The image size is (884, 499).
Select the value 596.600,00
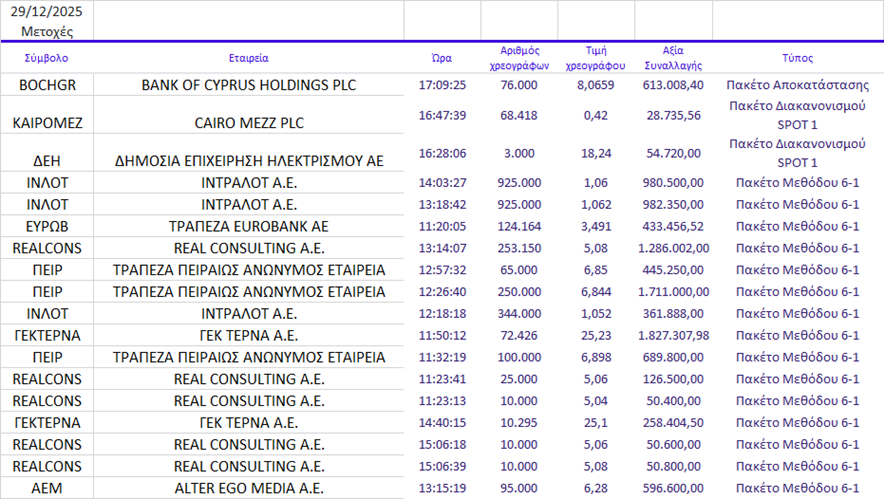[x=673, y=488]
